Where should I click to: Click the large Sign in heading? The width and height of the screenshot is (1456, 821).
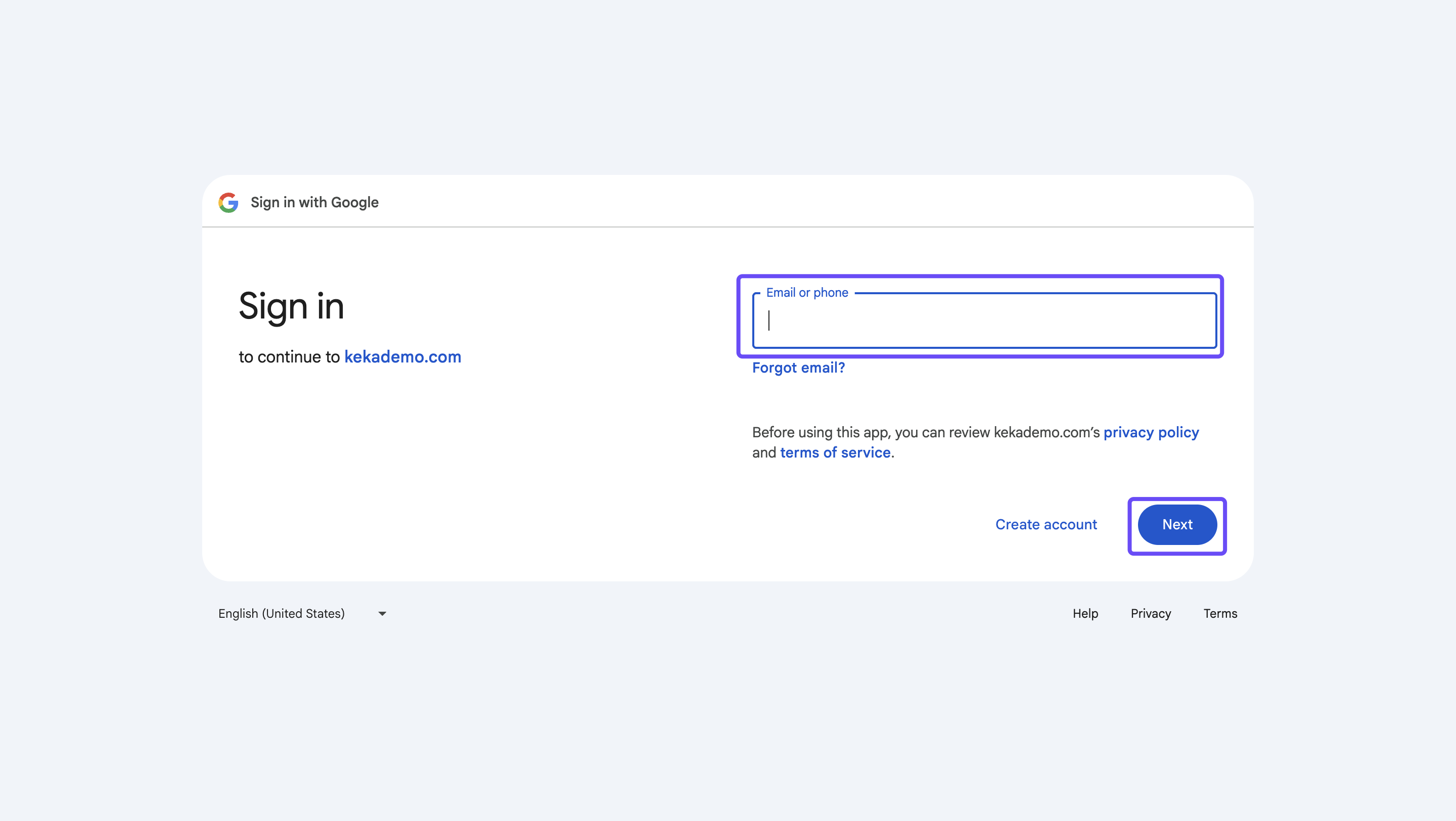(x=291, y=306)
